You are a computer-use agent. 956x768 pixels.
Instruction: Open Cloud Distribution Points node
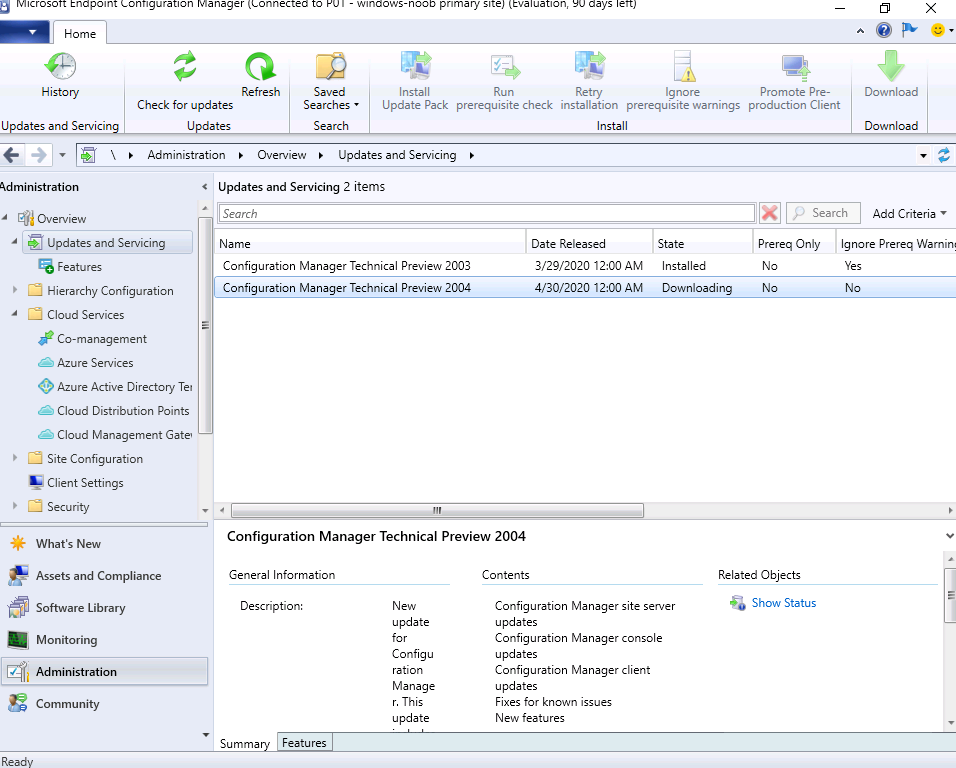[x=123, y=411]
